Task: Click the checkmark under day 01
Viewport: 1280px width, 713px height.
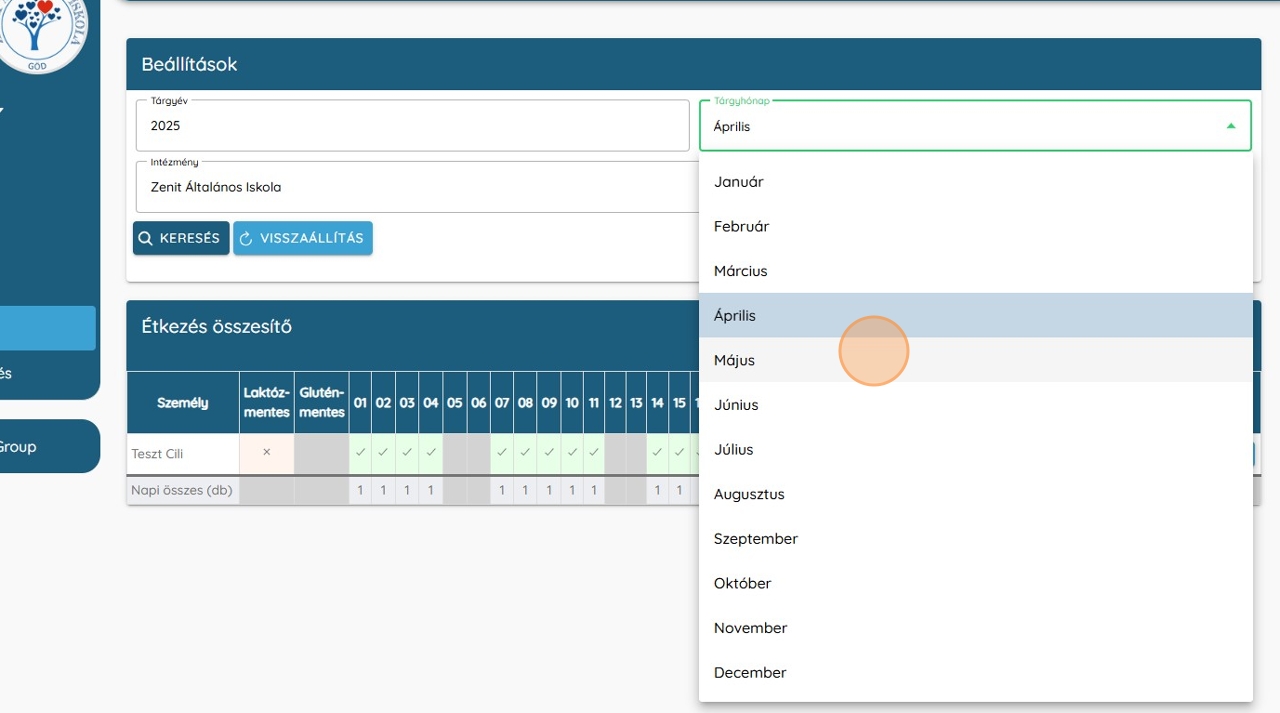Action: [360, 452]
